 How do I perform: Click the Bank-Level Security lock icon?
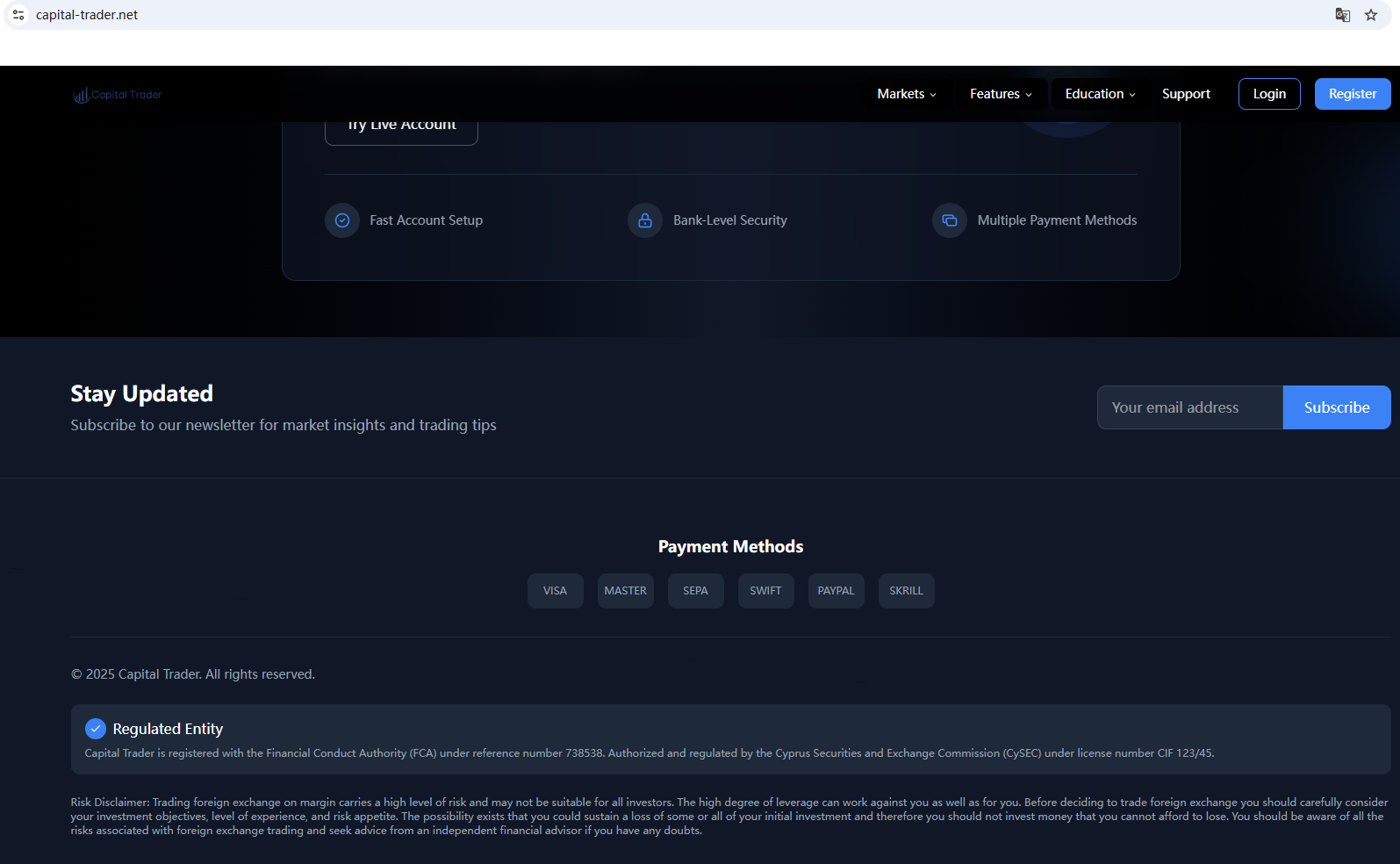(645, 220)
